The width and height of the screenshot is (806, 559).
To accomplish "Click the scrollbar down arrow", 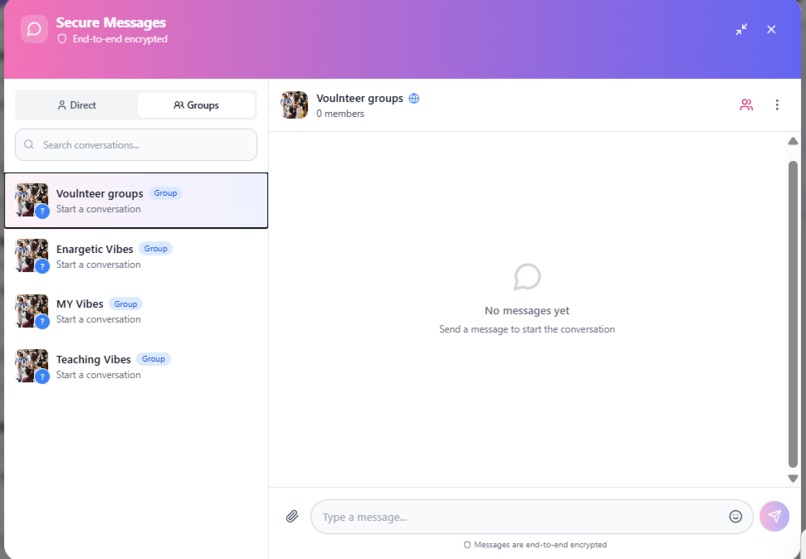I will (793, 478).
